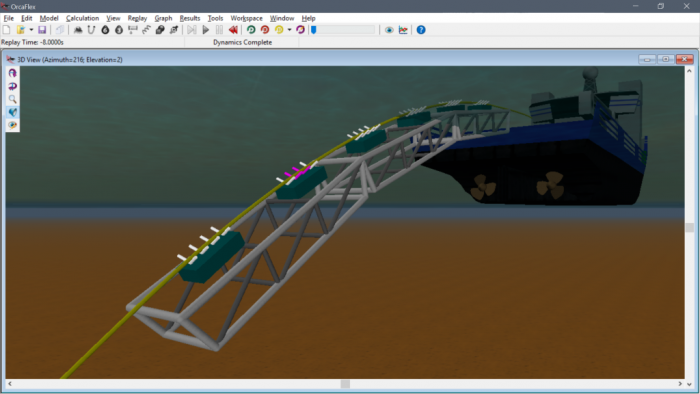The width and height of the screenshot is (700, 394).
Task: Expand the Open file dropdown arrow
Action: [x=31, y=30]
